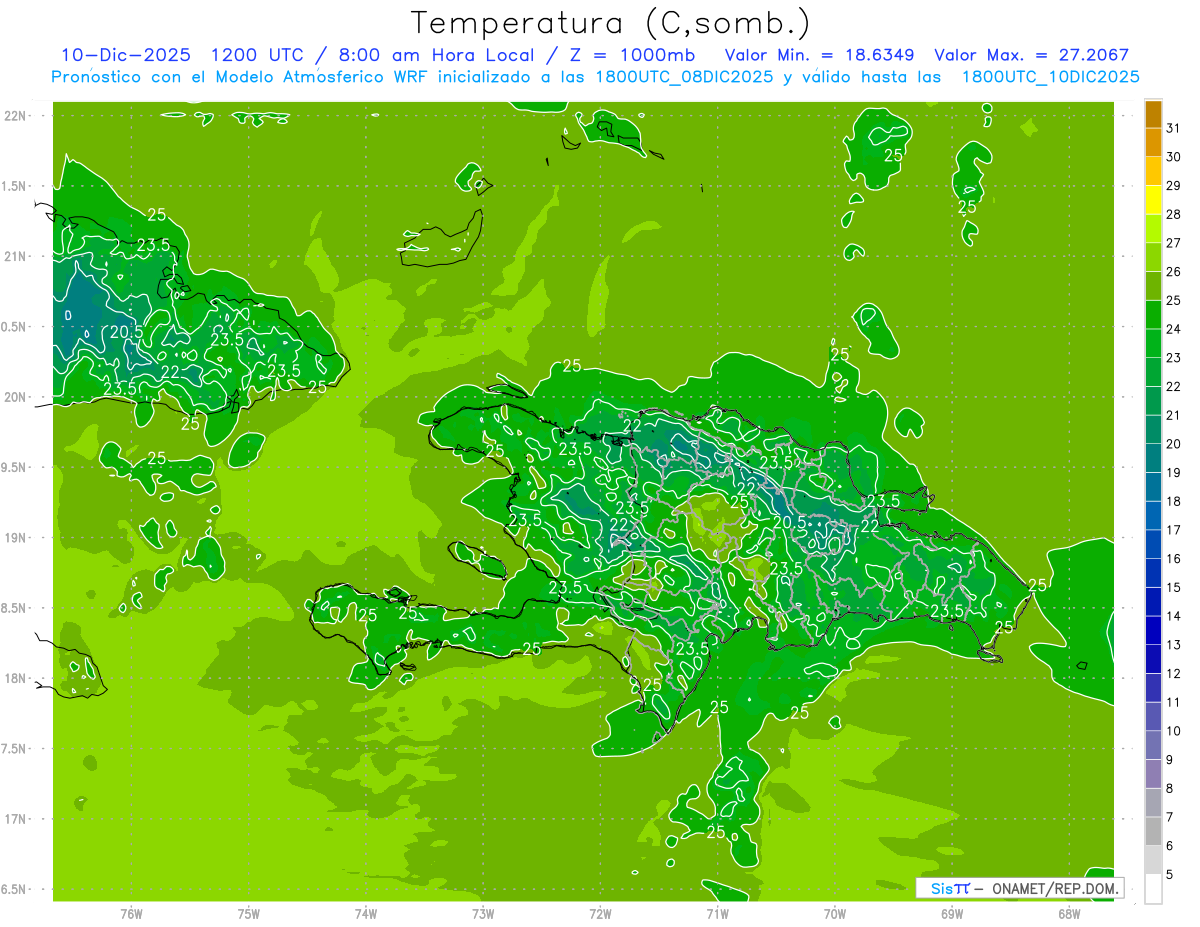Click the legend value '12'
1200x927 pixels.
pyautogui.click(x=1174, y=673)
